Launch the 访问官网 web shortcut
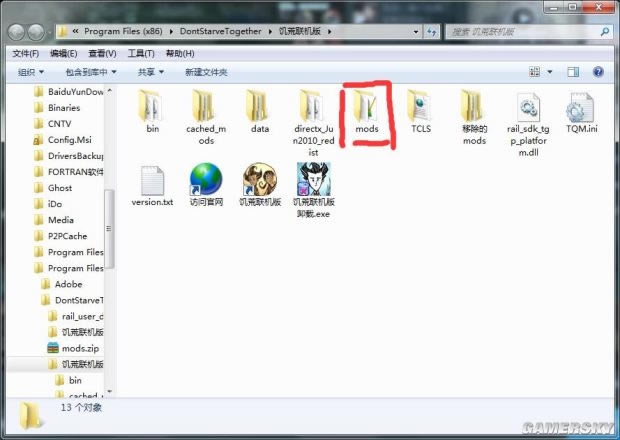 [205, 184]
